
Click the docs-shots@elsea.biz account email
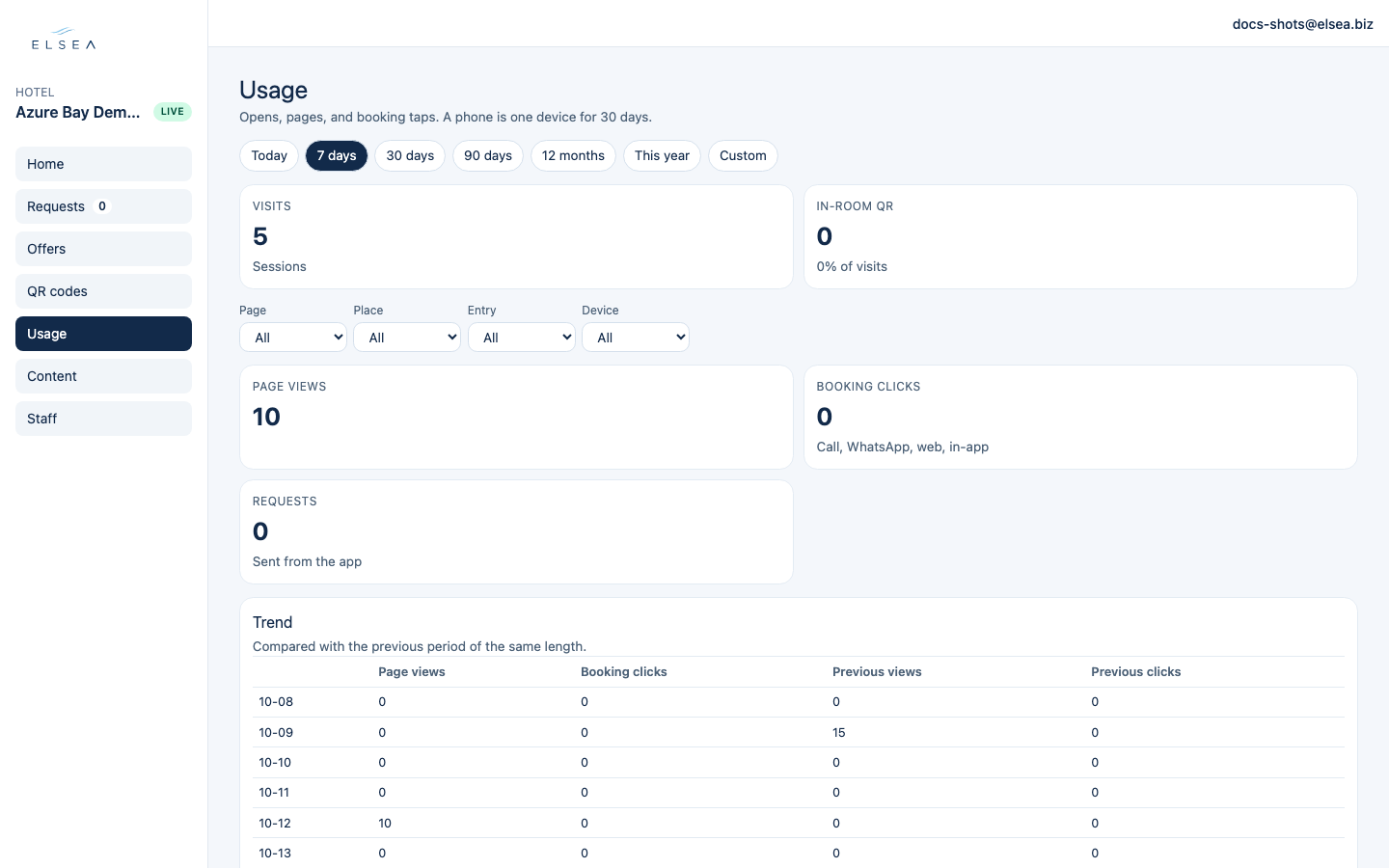point(1302,24)
